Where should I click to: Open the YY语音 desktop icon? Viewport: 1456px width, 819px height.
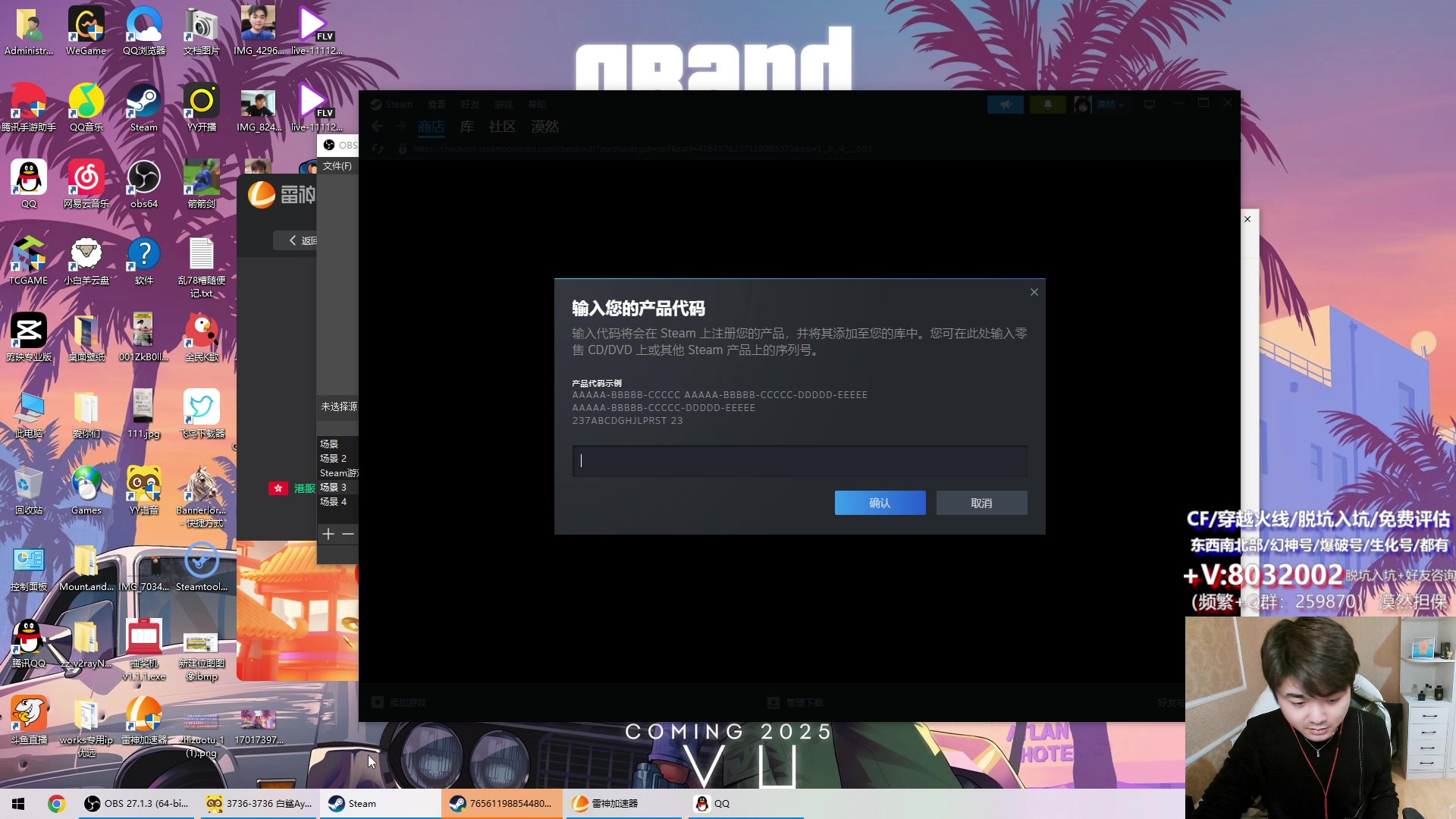(x=144, y=490)
